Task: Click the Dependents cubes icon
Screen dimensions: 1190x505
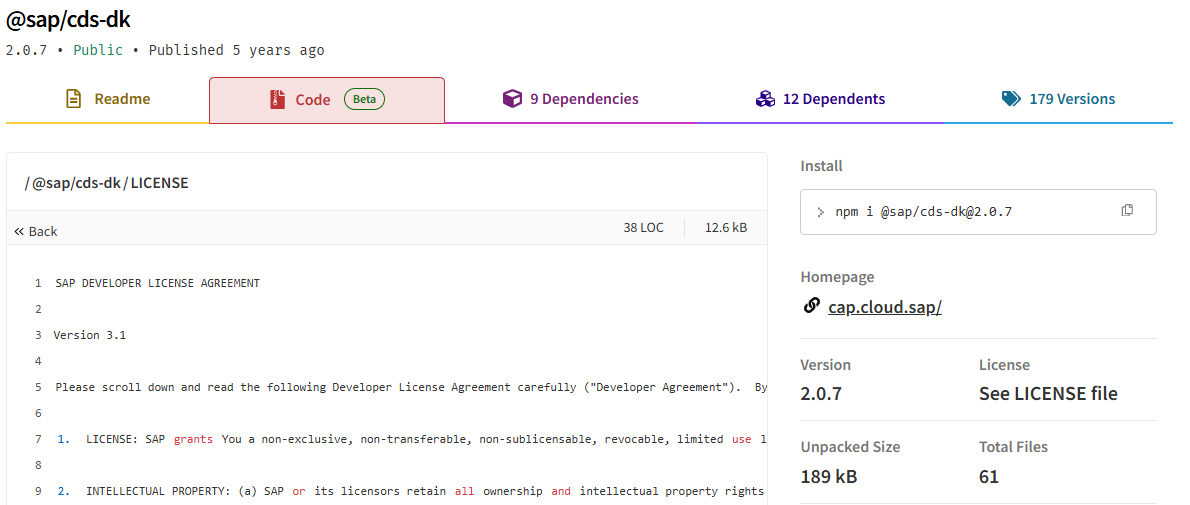Action: tap(764, 99)
